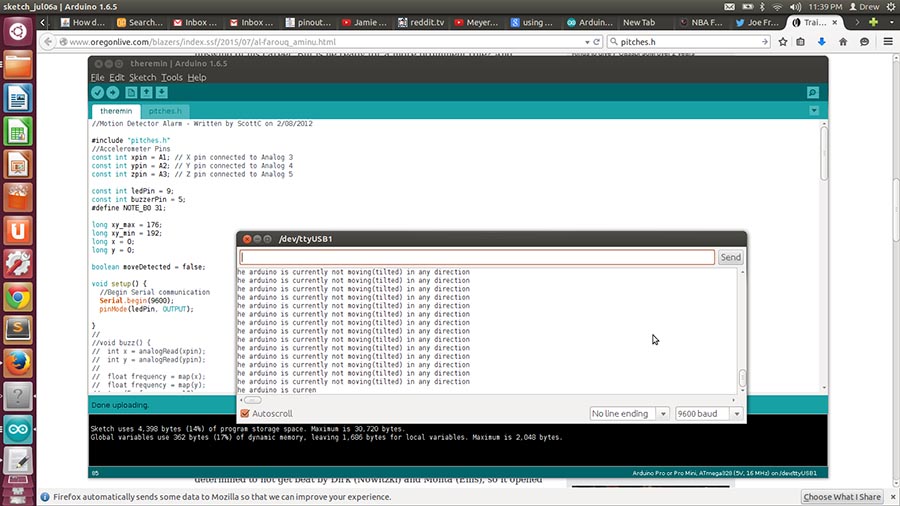Open the Files manager from the dock

18,65
